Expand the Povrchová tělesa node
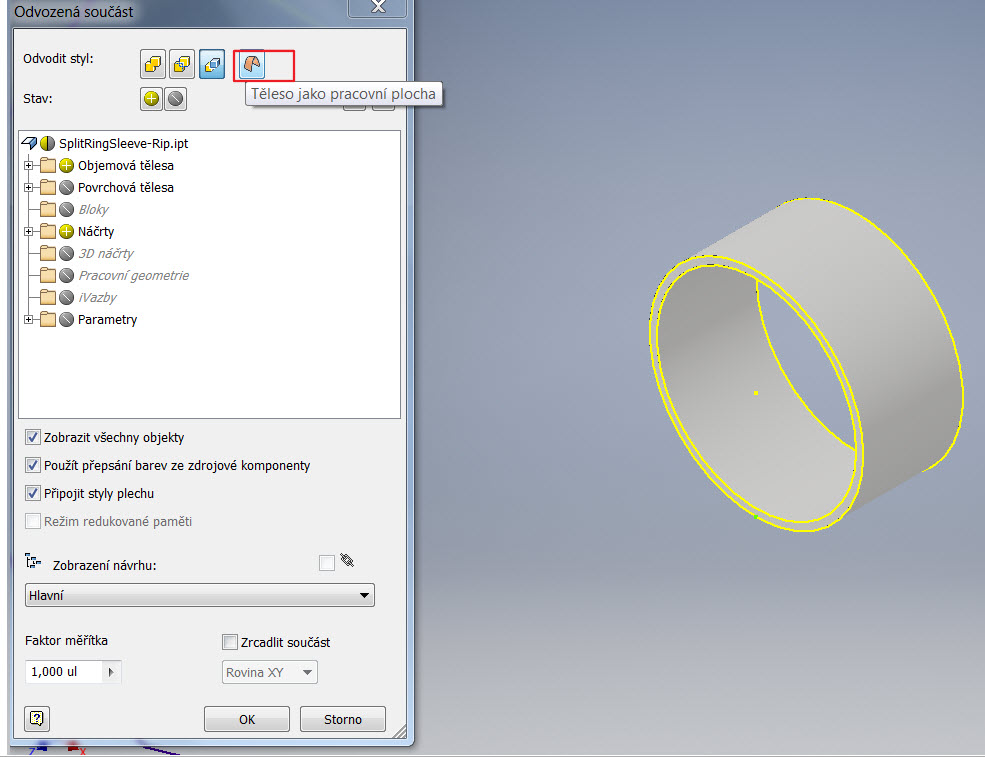 click(28, 188)
